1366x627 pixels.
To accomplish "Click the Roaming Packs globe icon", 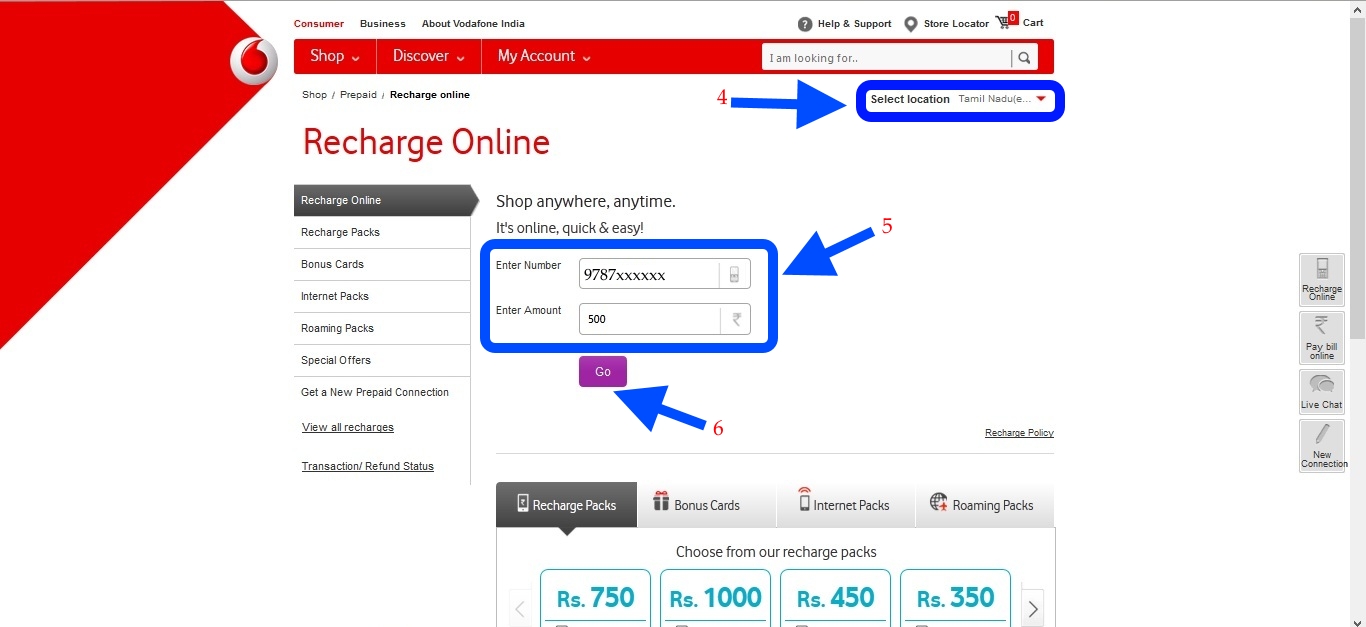I will 938,502.
